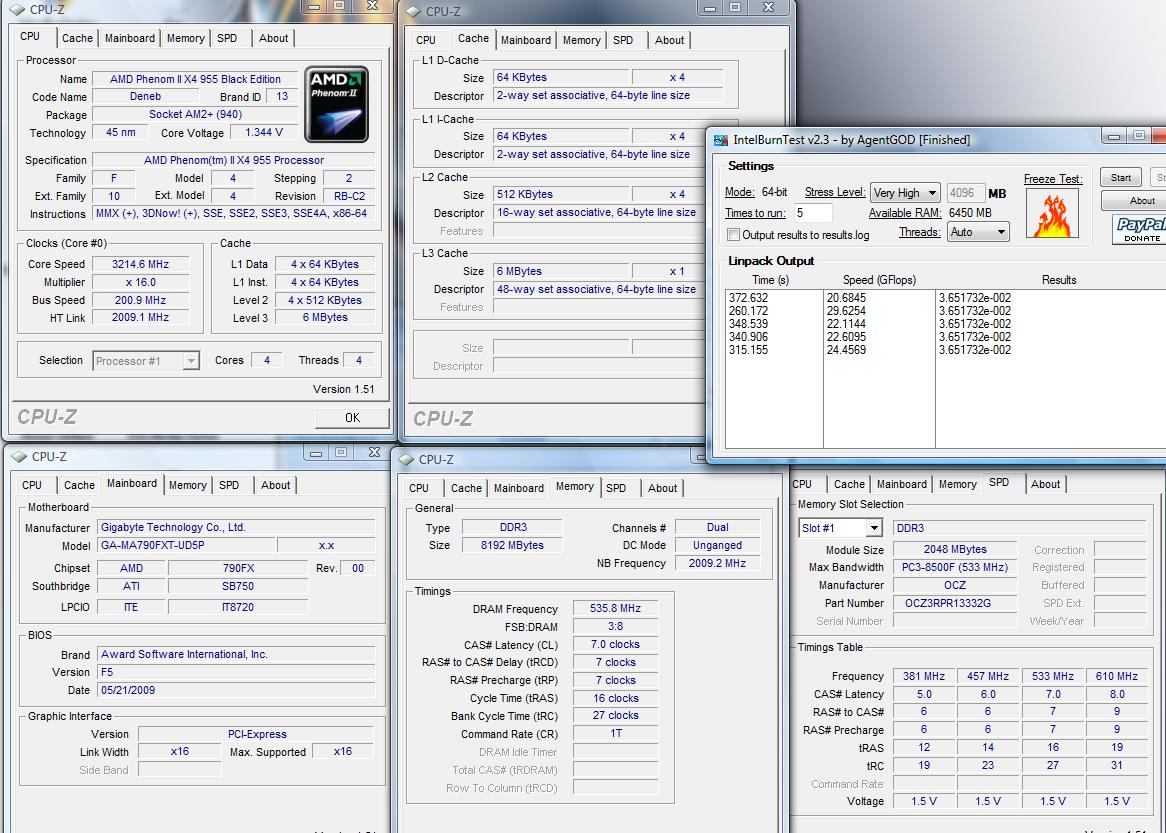
Task: Click the HT Link 2009.1 MHz value
Action: tap(141, 318)
